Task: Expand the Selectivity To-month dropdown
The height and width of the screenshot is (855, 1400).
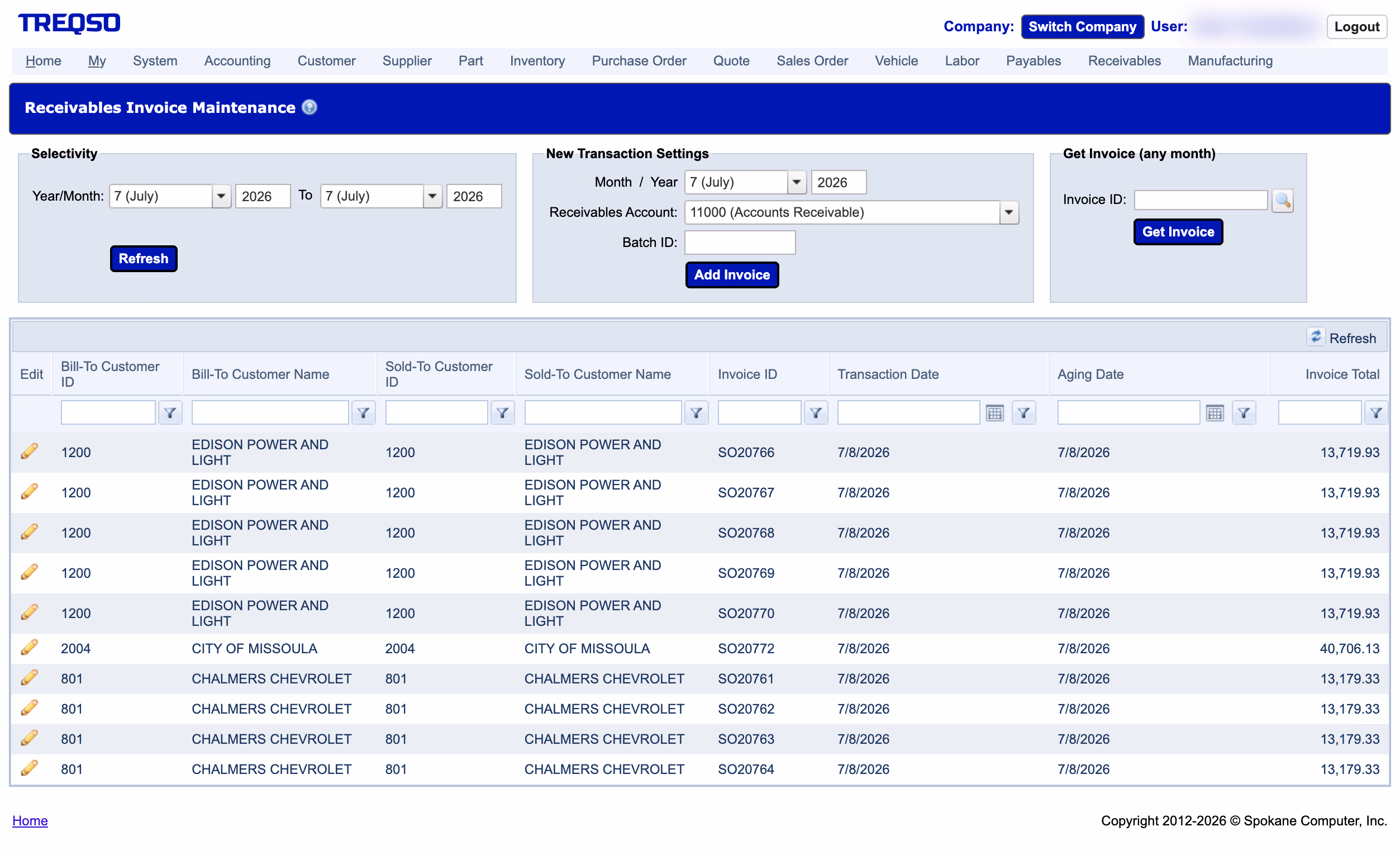Action: tap(432, 196)
